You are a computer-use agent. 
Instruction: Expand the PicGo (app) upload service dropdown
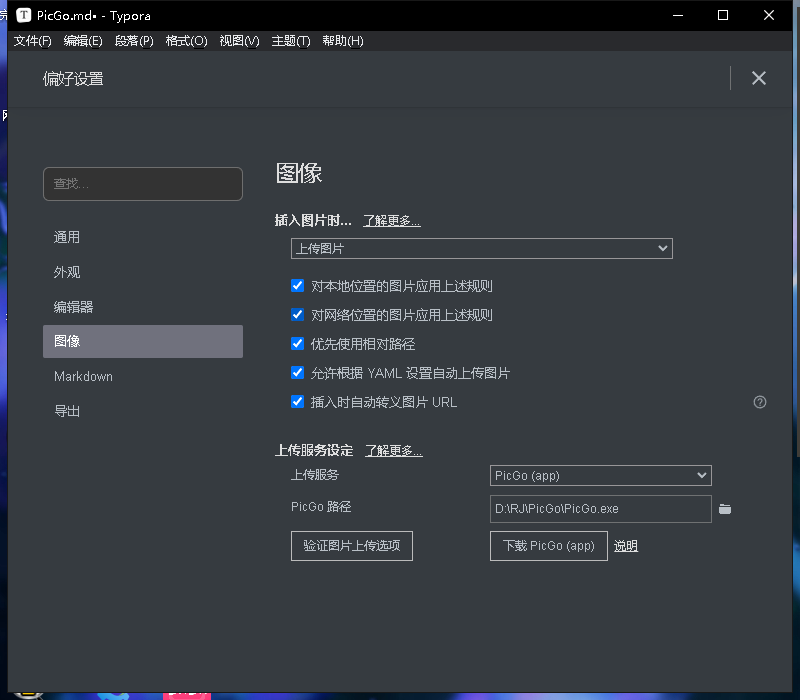tap(600, 476)
